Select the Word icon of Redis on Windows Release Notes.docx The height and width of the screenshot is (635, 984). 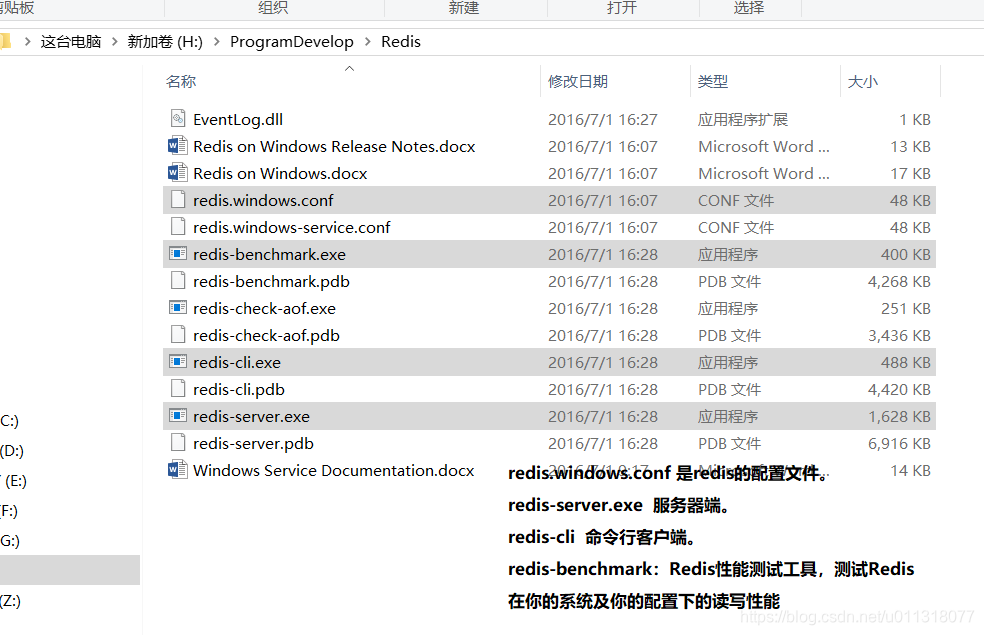click(x=178, y=146)
